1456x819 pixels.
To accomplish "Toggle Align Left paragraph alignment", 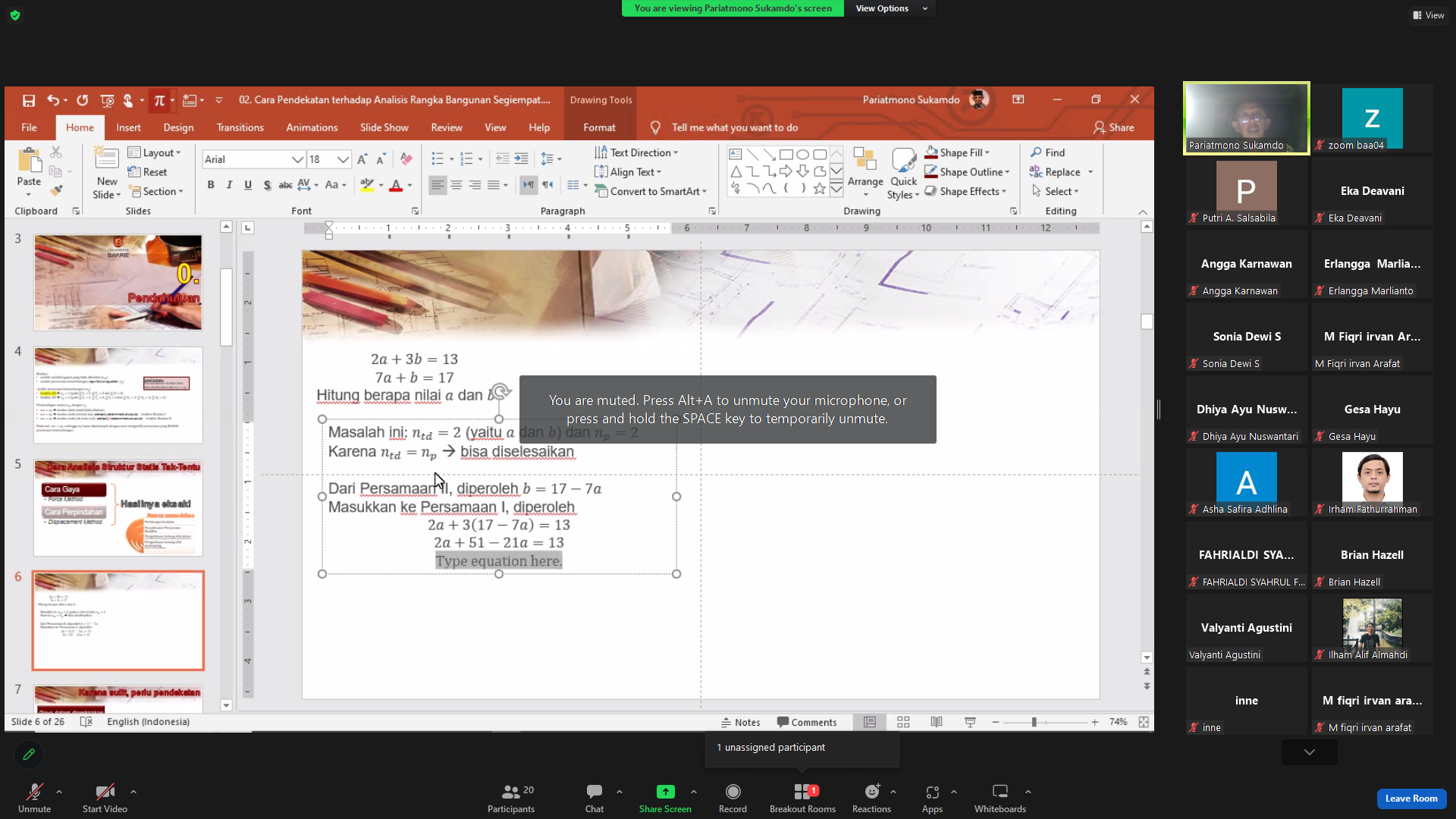I will (438, 185).
